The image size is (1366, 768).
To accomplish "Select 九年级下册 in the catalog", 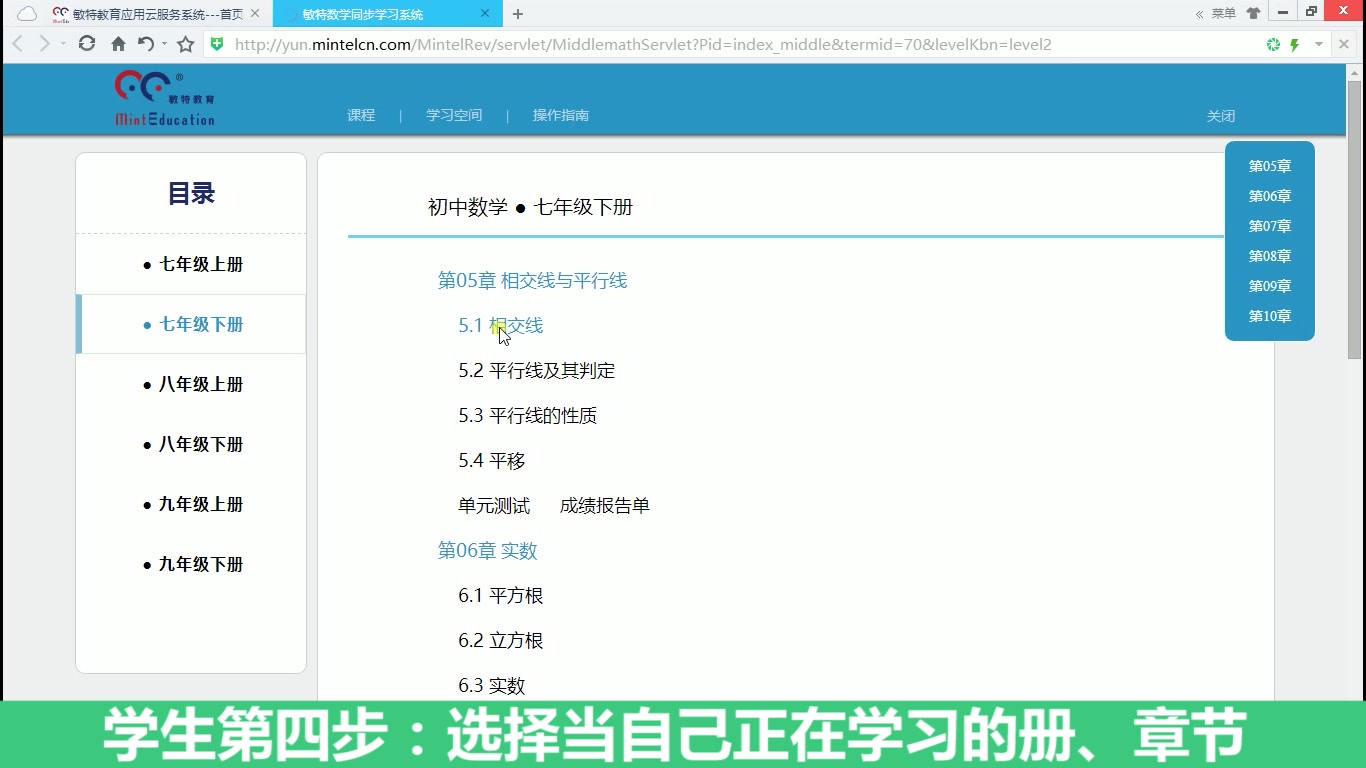I will (191, 564).
